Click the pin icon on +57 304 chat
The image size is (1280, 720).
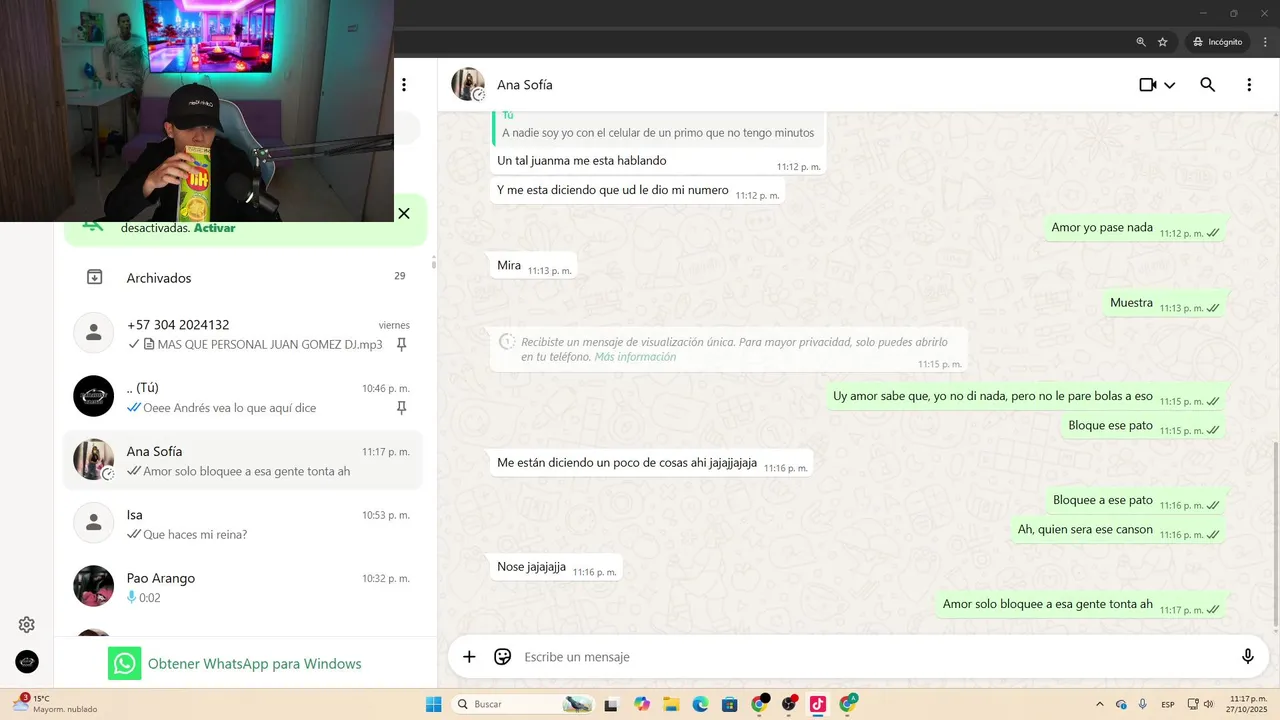tap(401, 344)
